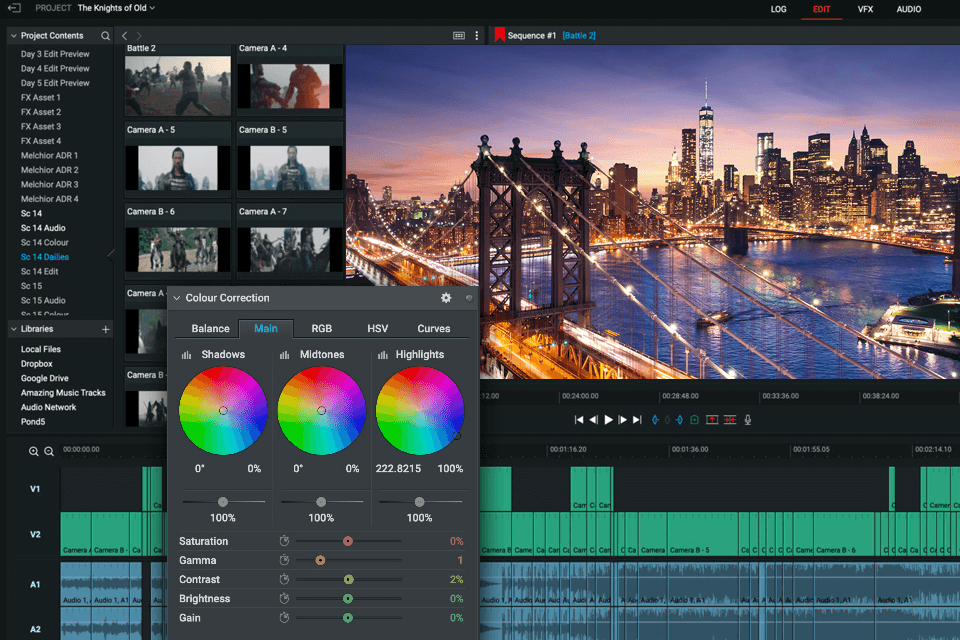Toggle the Saturation keyframe stopwatch

click(284, 541)
